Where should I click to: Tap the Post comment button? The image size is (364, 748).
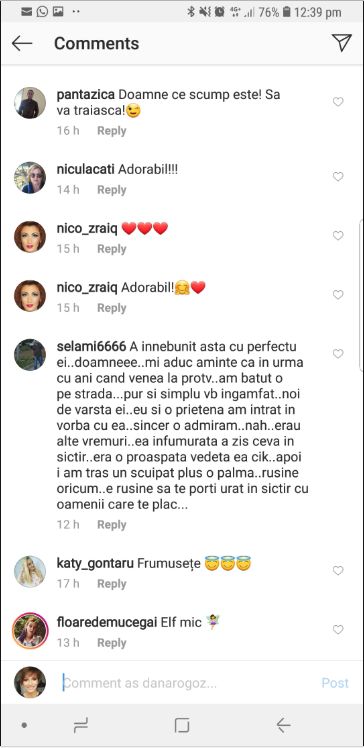(x=335, y=683)
